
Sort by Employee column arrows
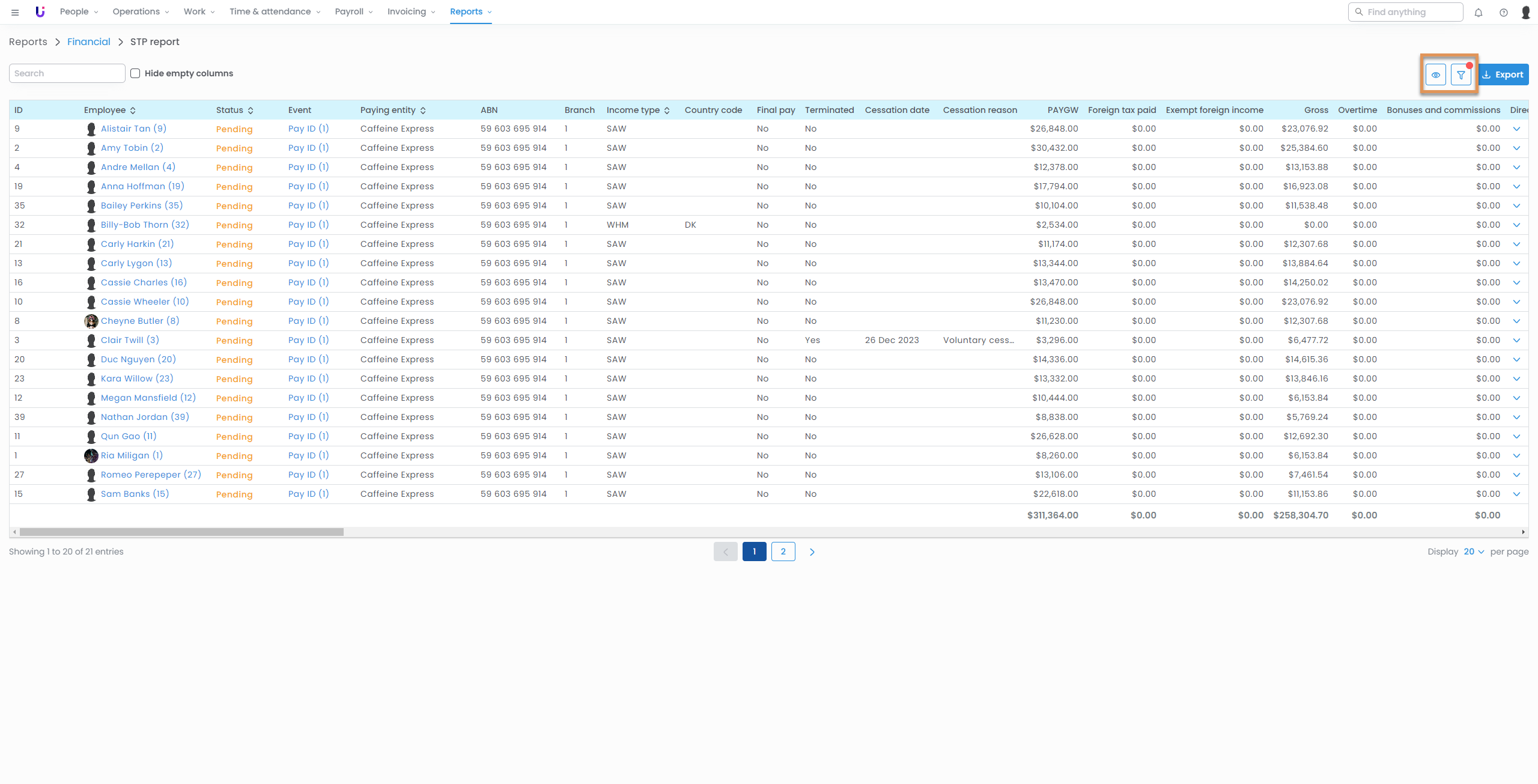point(133,110)
